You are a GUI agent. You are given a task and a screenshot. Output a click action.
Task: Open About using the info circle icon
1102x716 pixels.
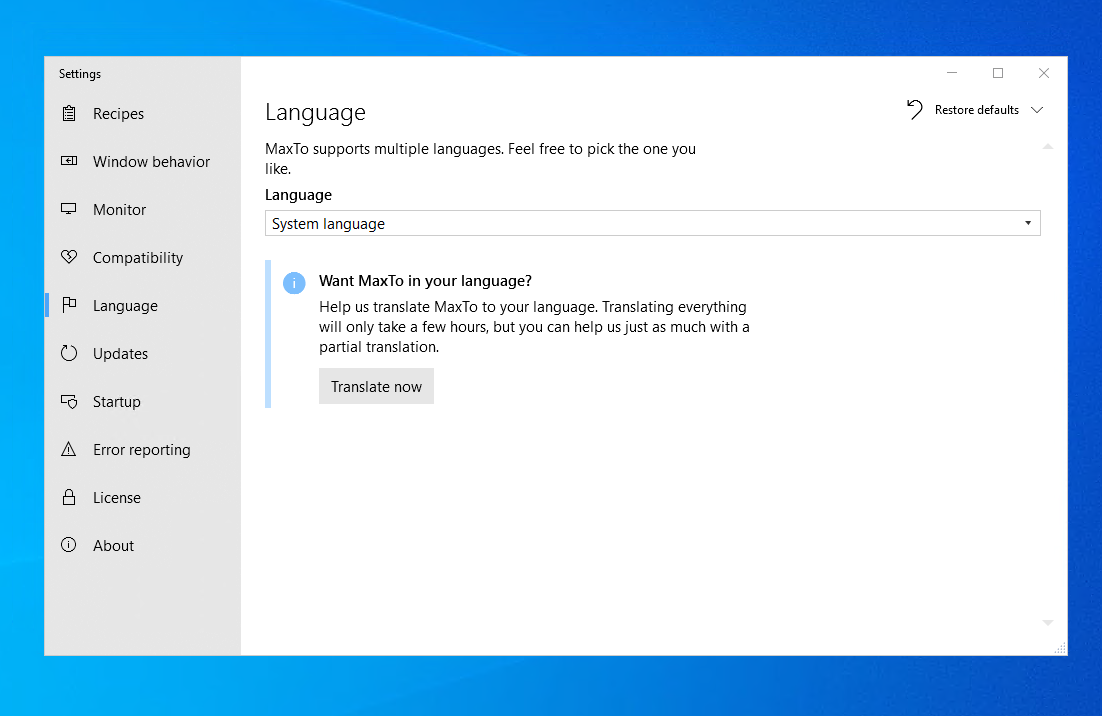(x=68, y=545)
